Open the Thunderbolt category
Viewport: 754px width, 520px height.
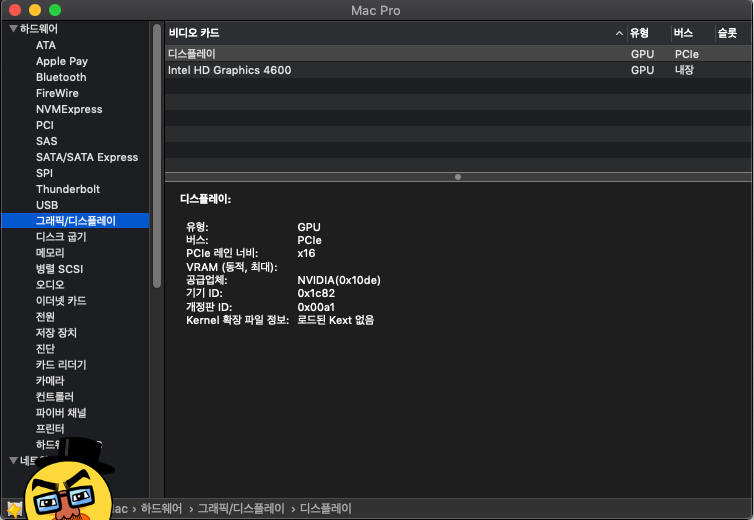[68, 189]
